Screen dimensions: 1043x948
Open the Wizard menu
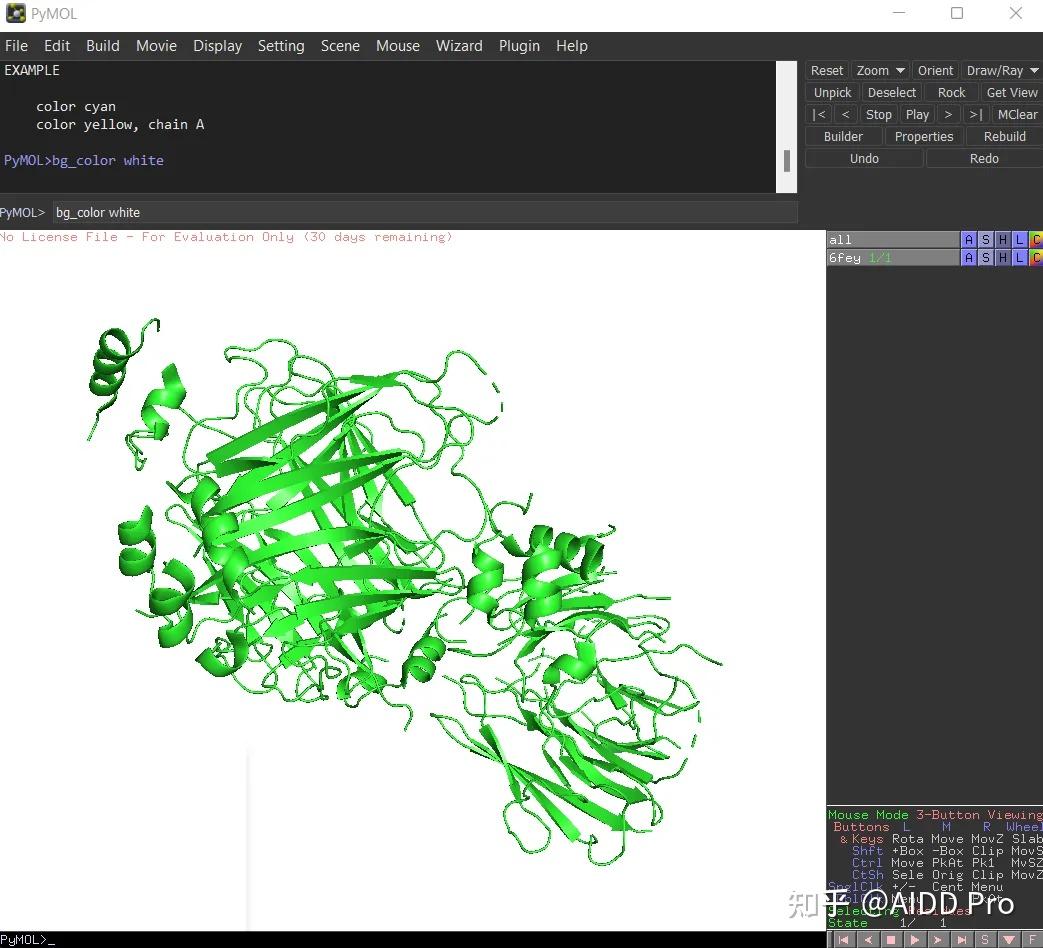tap(459, 46)
